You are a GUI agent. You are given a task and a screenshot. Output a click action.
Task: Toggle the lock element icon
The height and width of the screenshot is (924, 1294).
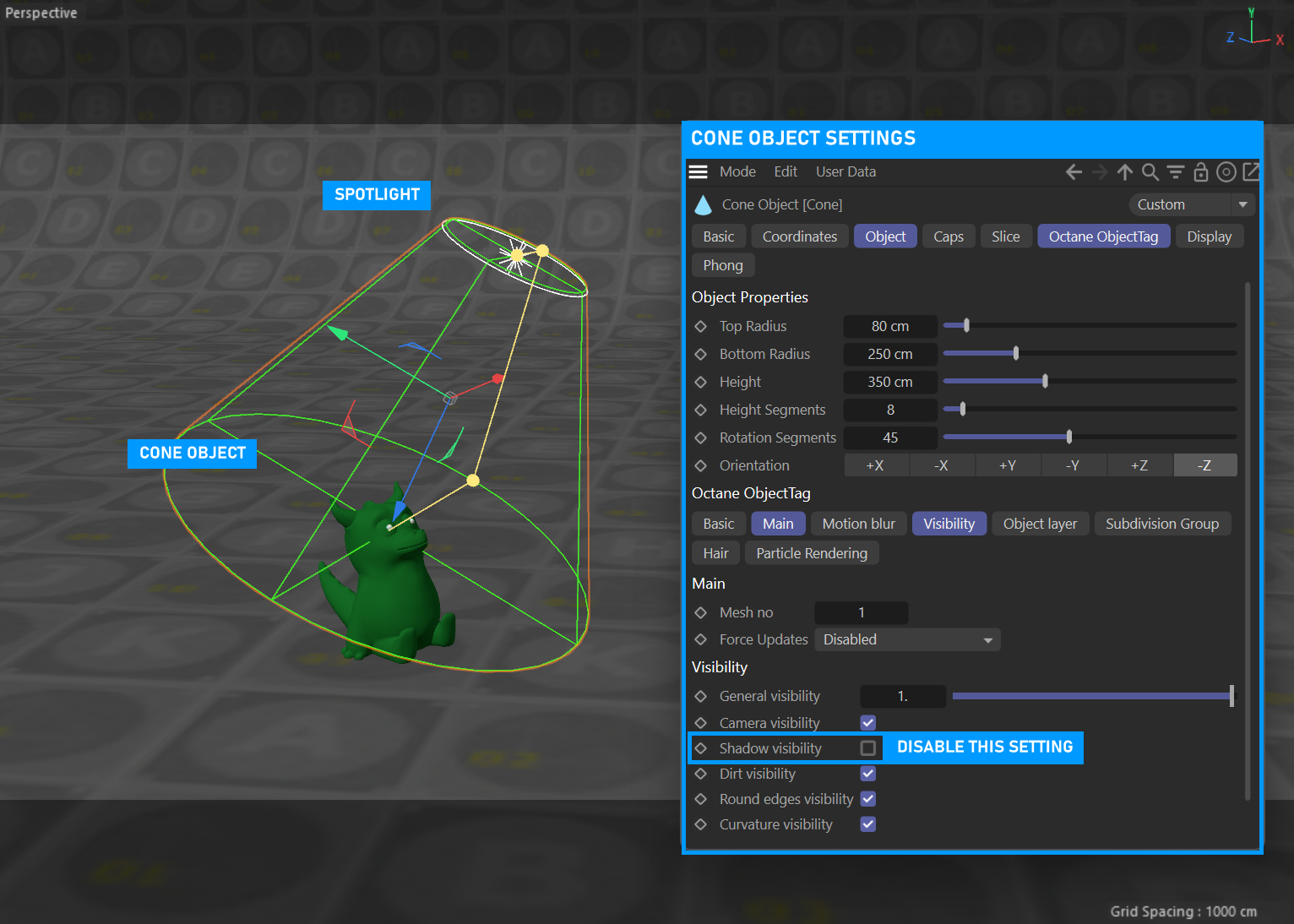point(1200,172)
